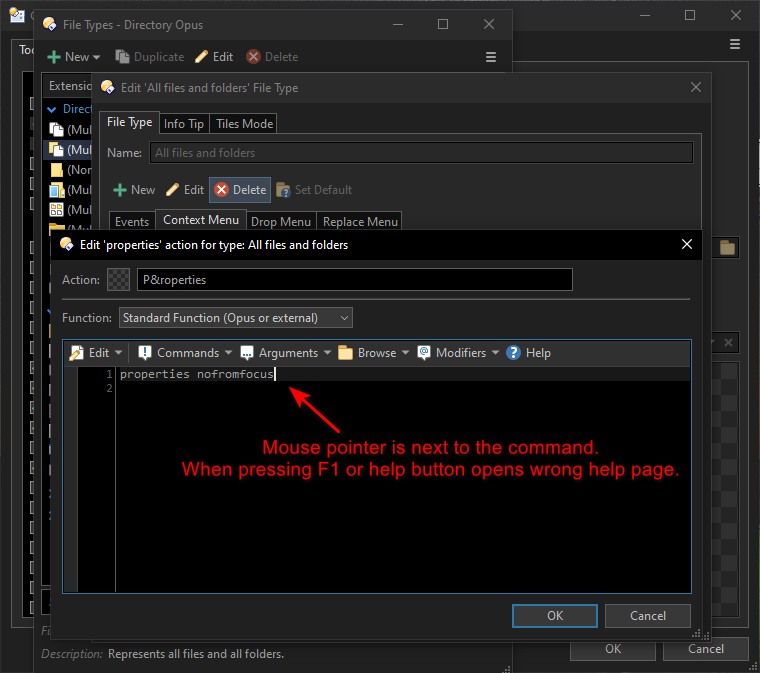Switch to the Drop Menu tab

coord(281,221)
